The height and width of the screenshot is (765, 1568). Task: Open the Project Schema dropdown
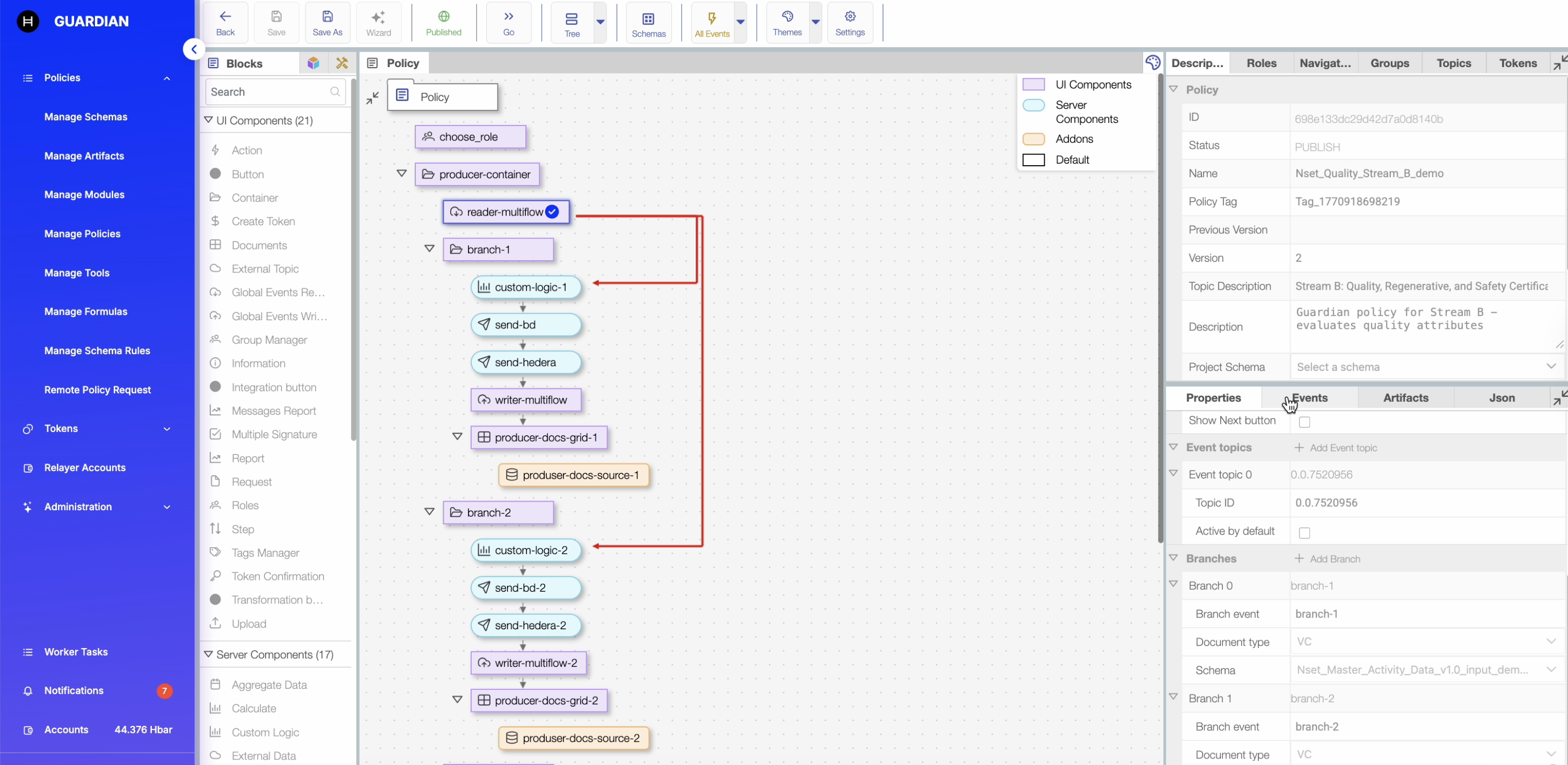pos(1424,367)
